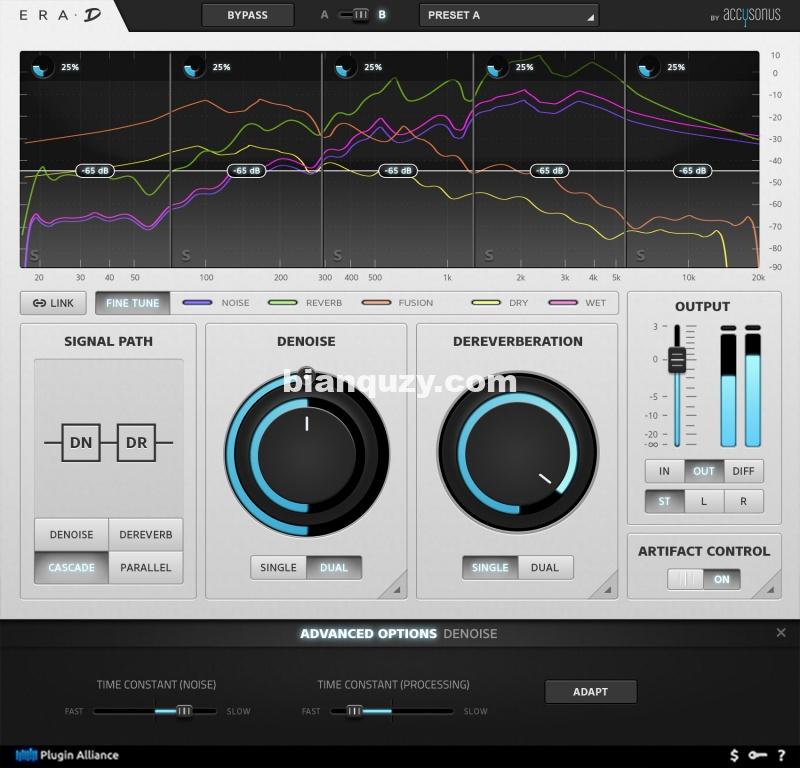Set Denoise to Single mode

click(x=278, y=567)
